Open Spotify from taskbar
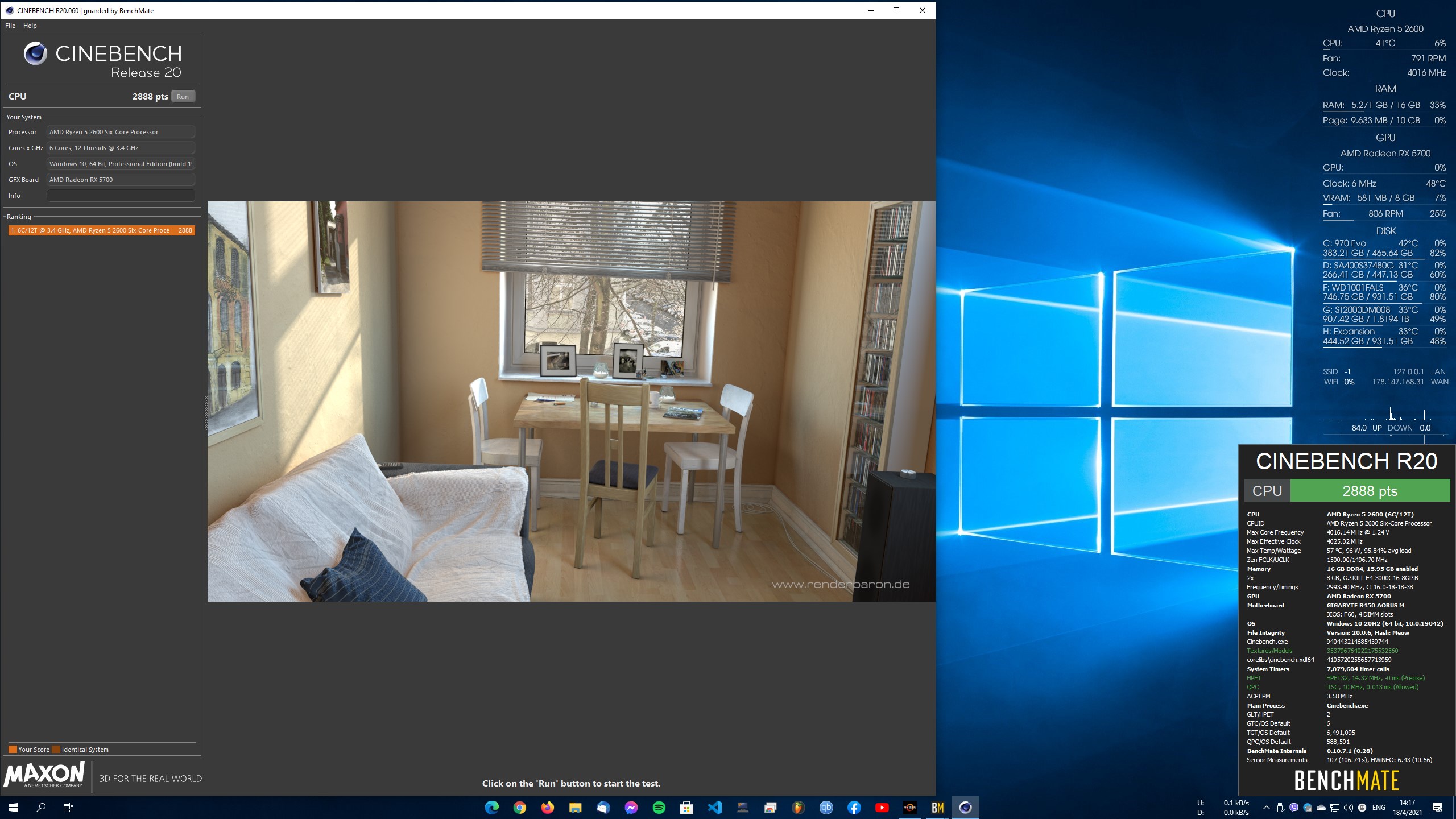This screenshot has height=819, width=1456. 659,807
